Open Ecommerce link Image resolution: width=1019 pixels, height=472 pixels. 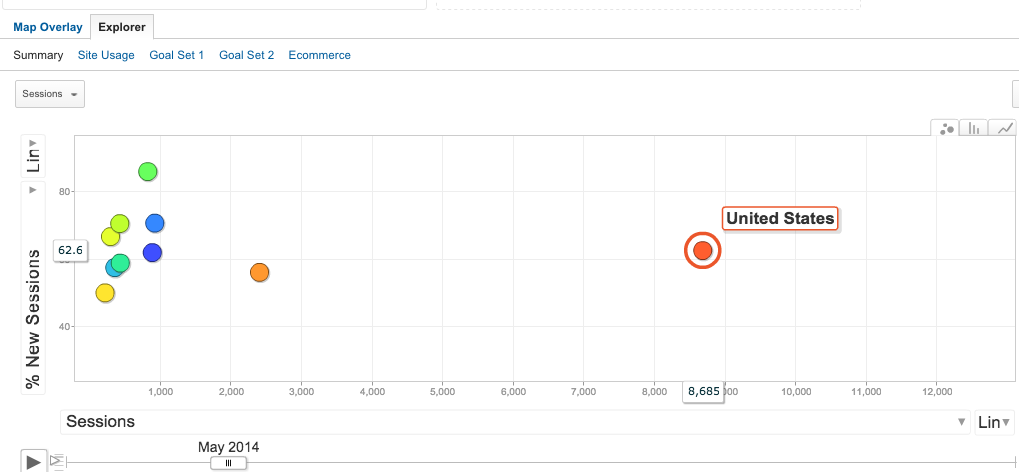[x=320, y=55]
